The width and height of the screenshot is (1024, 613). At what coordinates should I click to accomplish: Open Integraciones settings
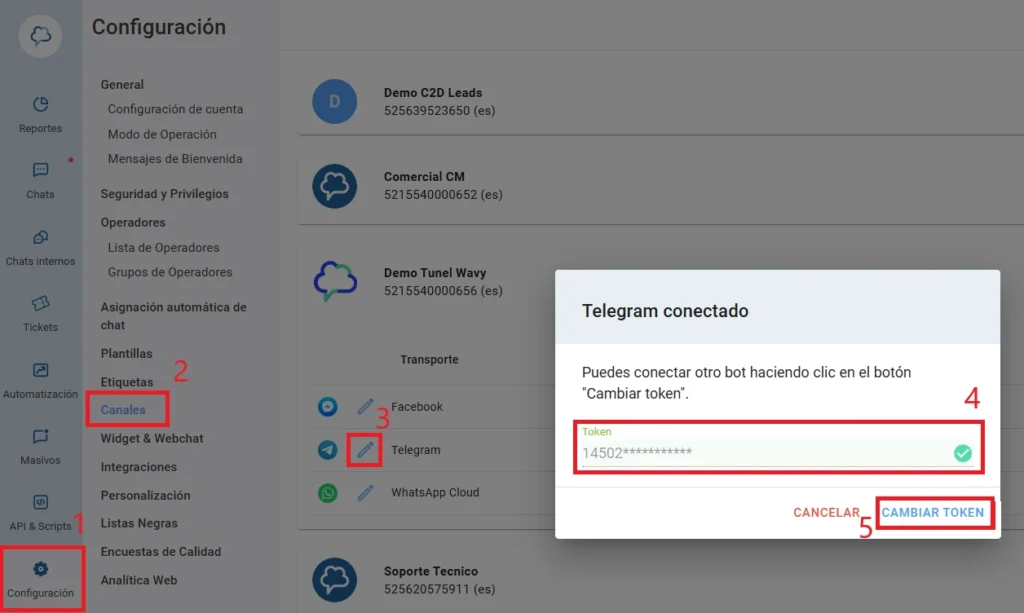coord(138,467)
